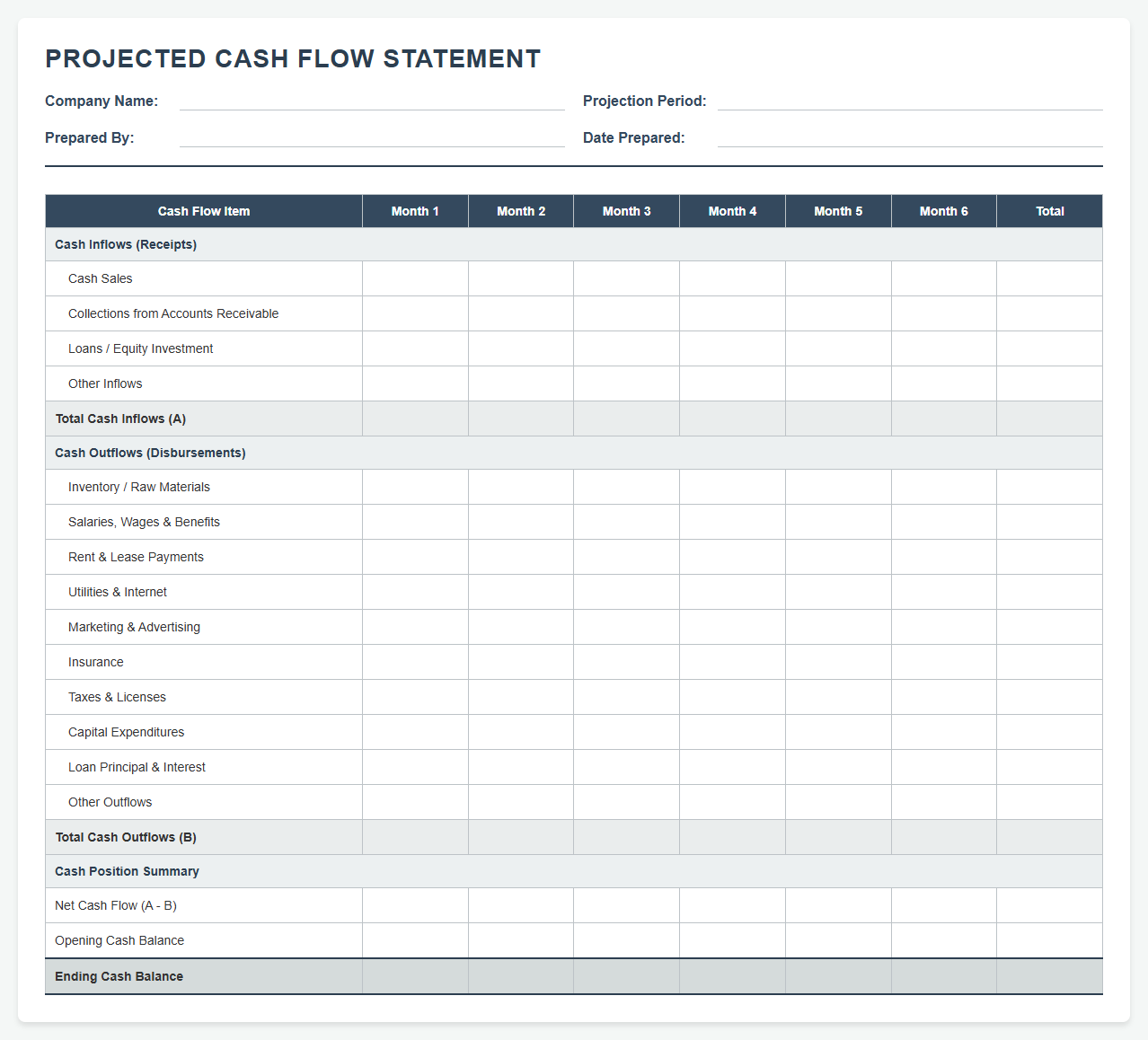This screenshot has width=1148, height=1040.
Task: Click 'Taxes & Licenses' label
Action: 117,697
